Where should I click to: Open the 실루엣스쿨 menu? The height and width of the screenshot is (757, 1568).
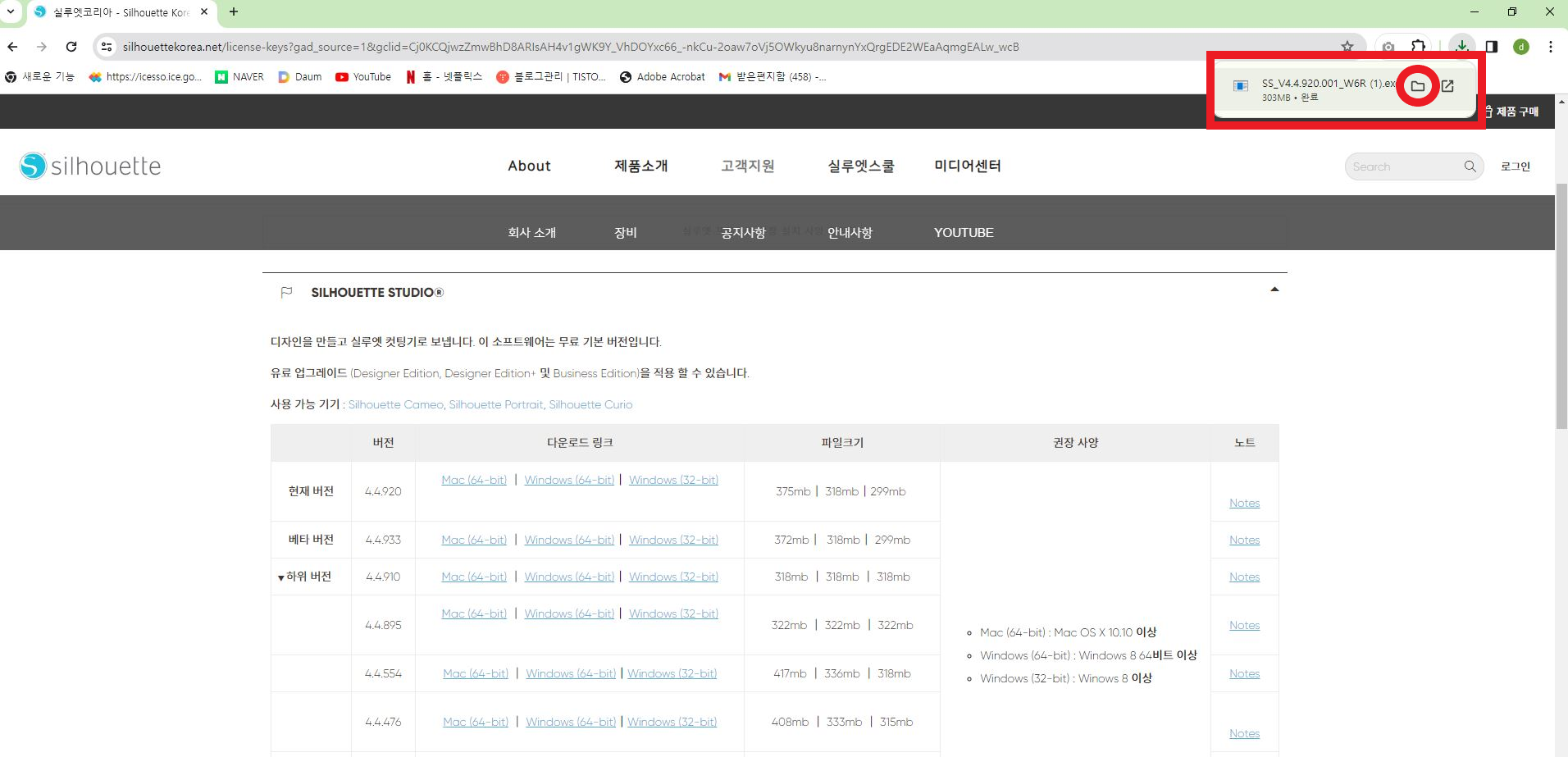[x=861, y=166]
